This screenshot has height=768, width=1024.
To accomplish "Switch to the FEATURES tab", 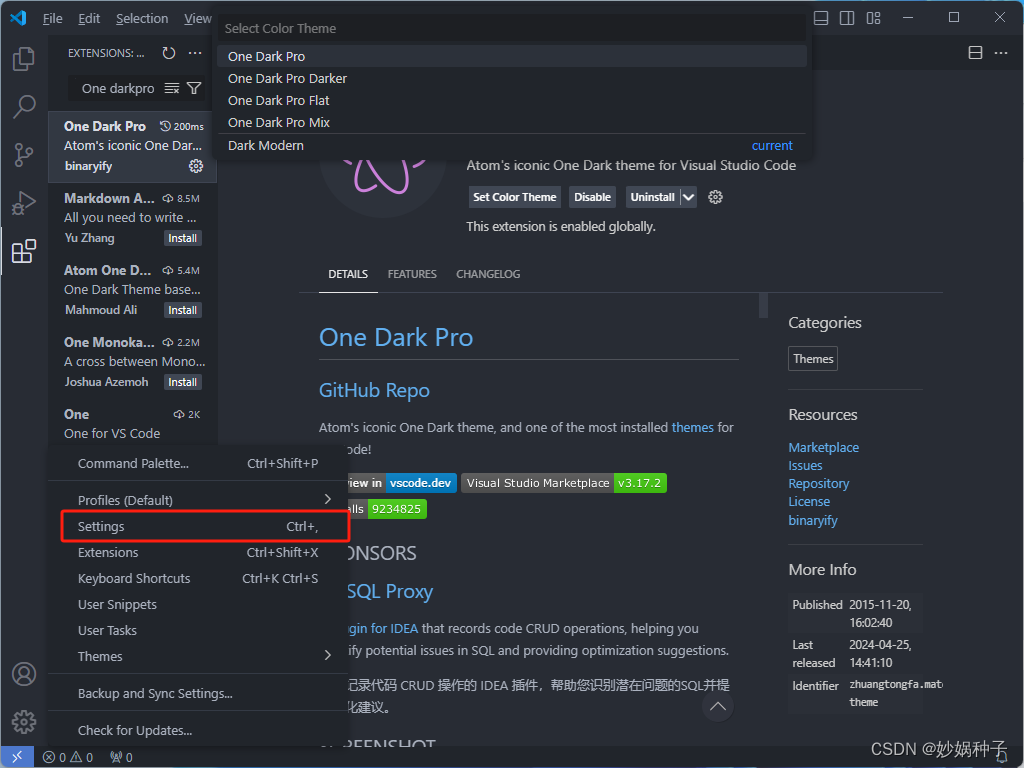I will coord(412,274).
